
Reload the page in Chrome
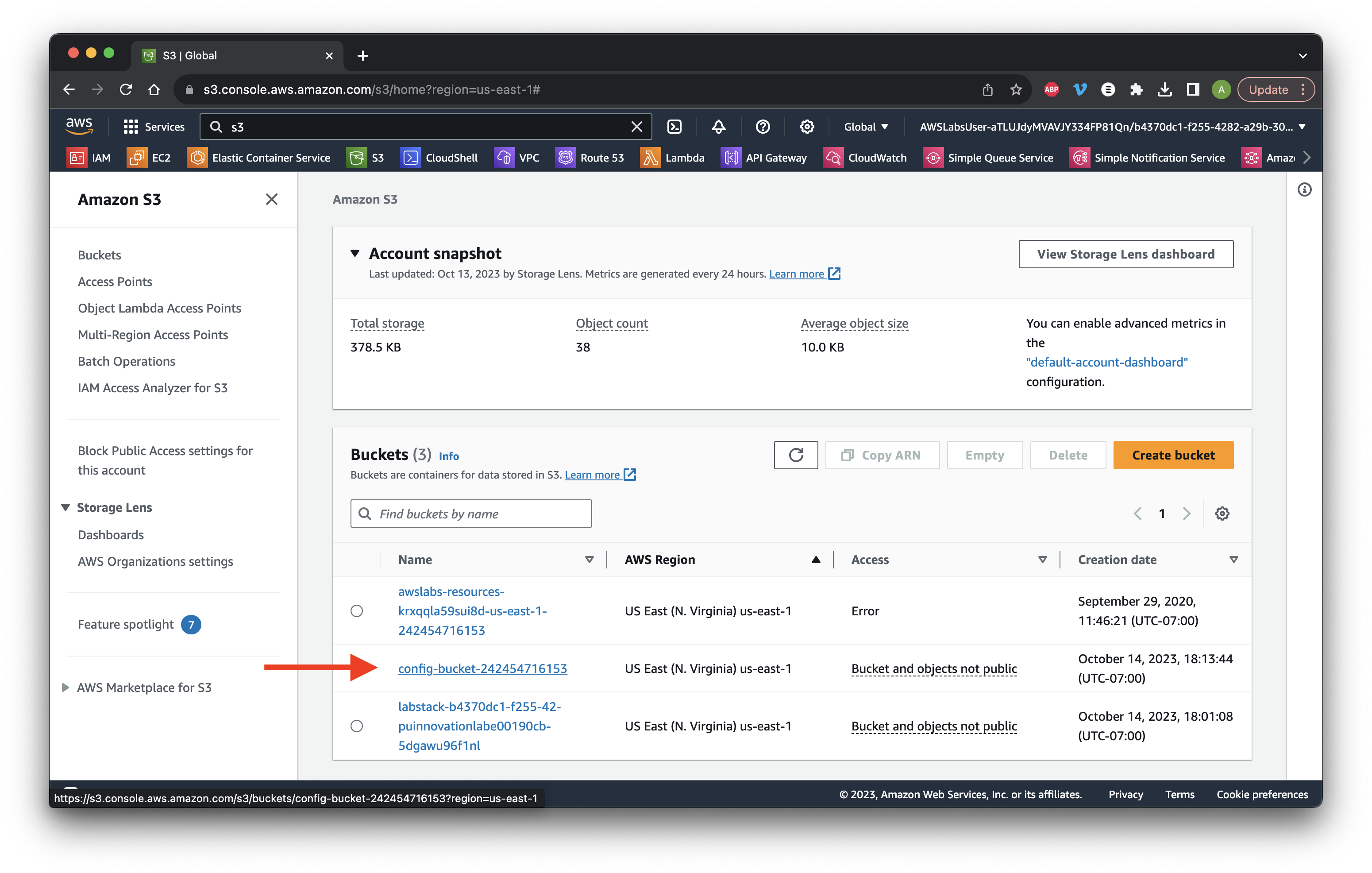point(125,89)
